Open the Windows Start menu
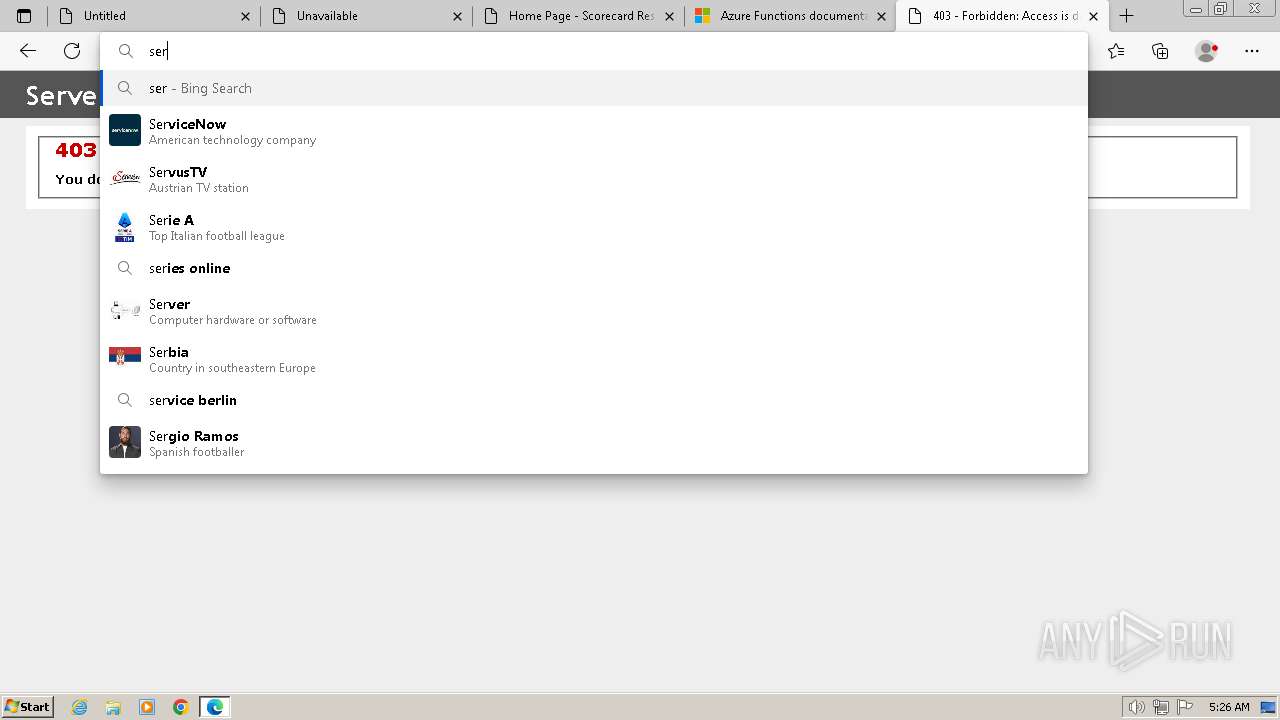 (28, 706)
